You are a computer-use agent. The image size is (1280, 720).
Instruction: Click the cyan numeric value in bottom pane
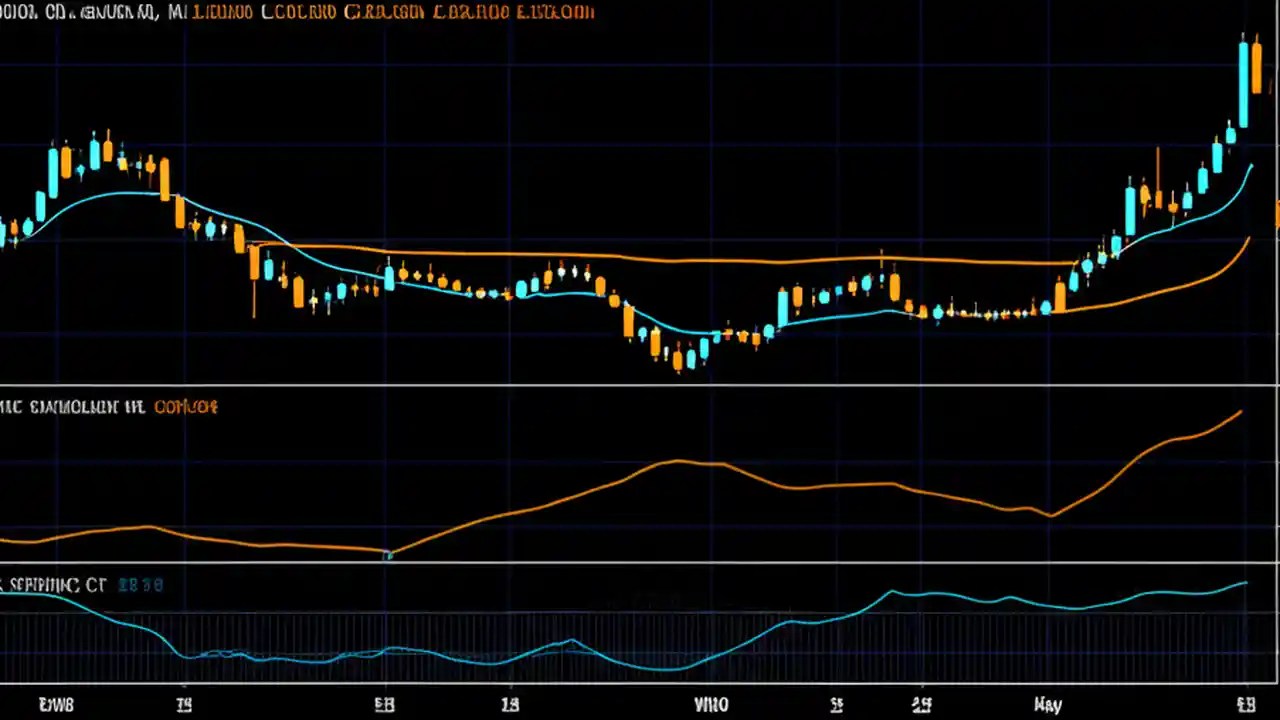tap(140, 585)
